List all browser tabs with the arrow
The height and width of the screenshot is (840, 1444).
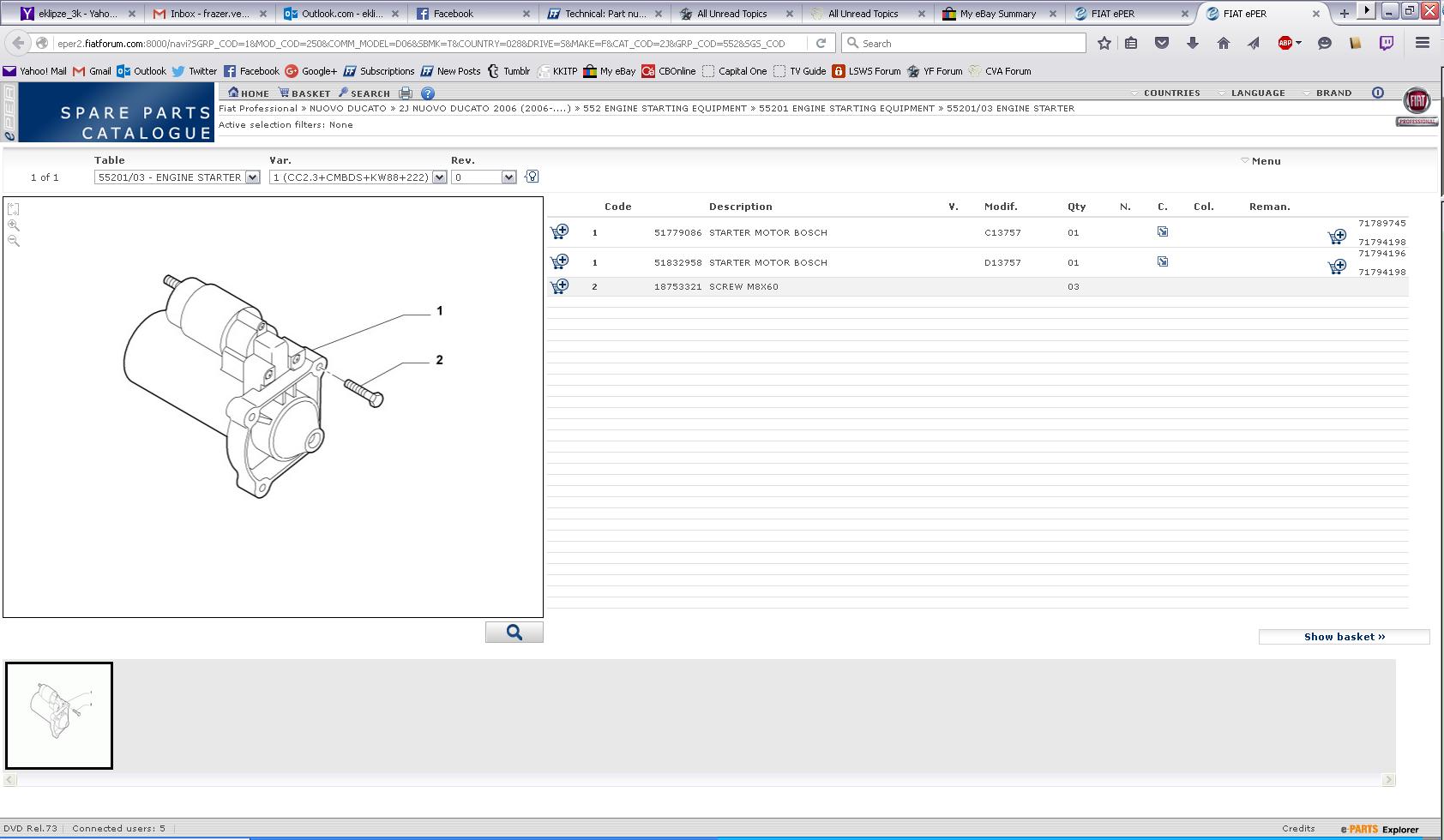(1366, 11)
